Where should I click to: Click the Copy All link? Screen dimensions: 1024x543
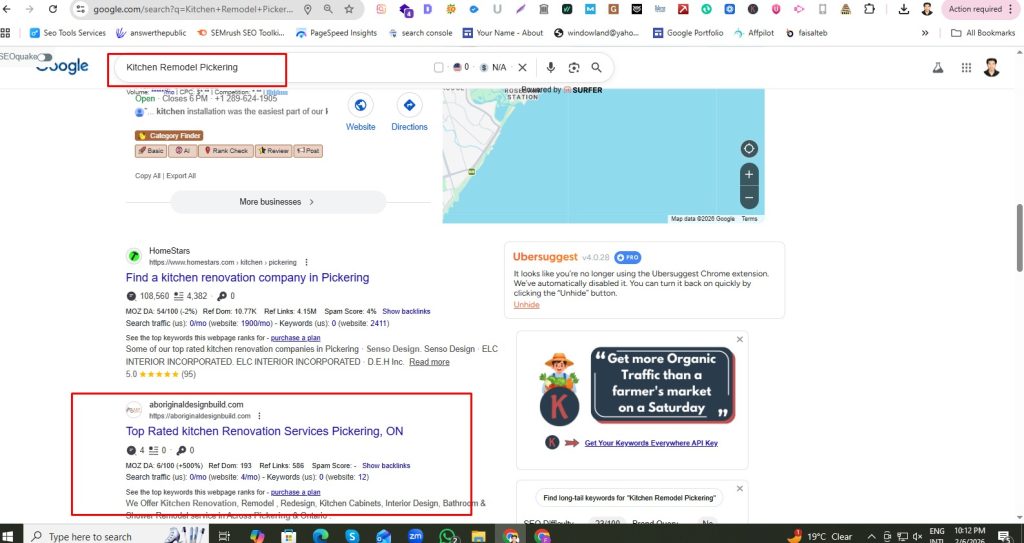(148, 176)
